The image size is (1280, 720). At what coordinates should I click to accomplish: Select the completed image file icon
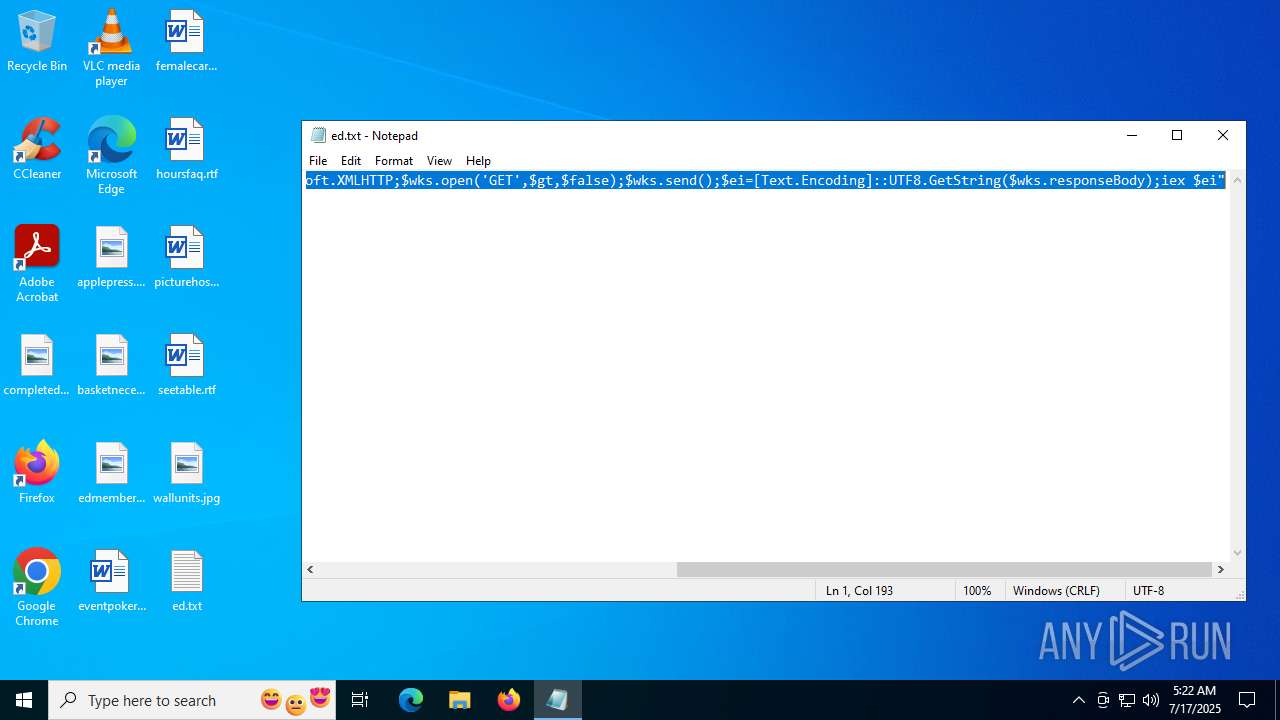coord(37,366)
